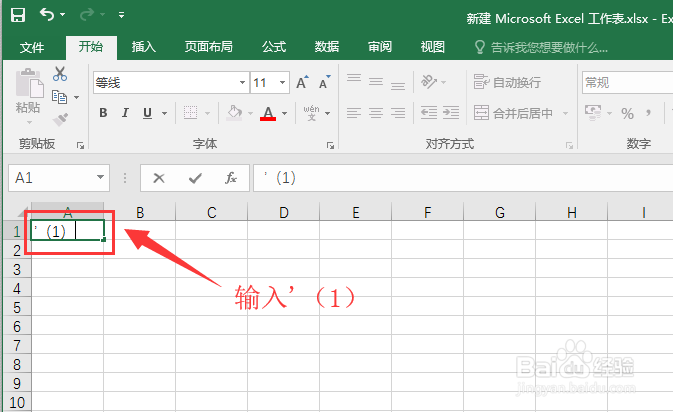Toggle Italic formatting
Image resolution: width=673 pixels, height=412 pixels.
tap(125, 113)
